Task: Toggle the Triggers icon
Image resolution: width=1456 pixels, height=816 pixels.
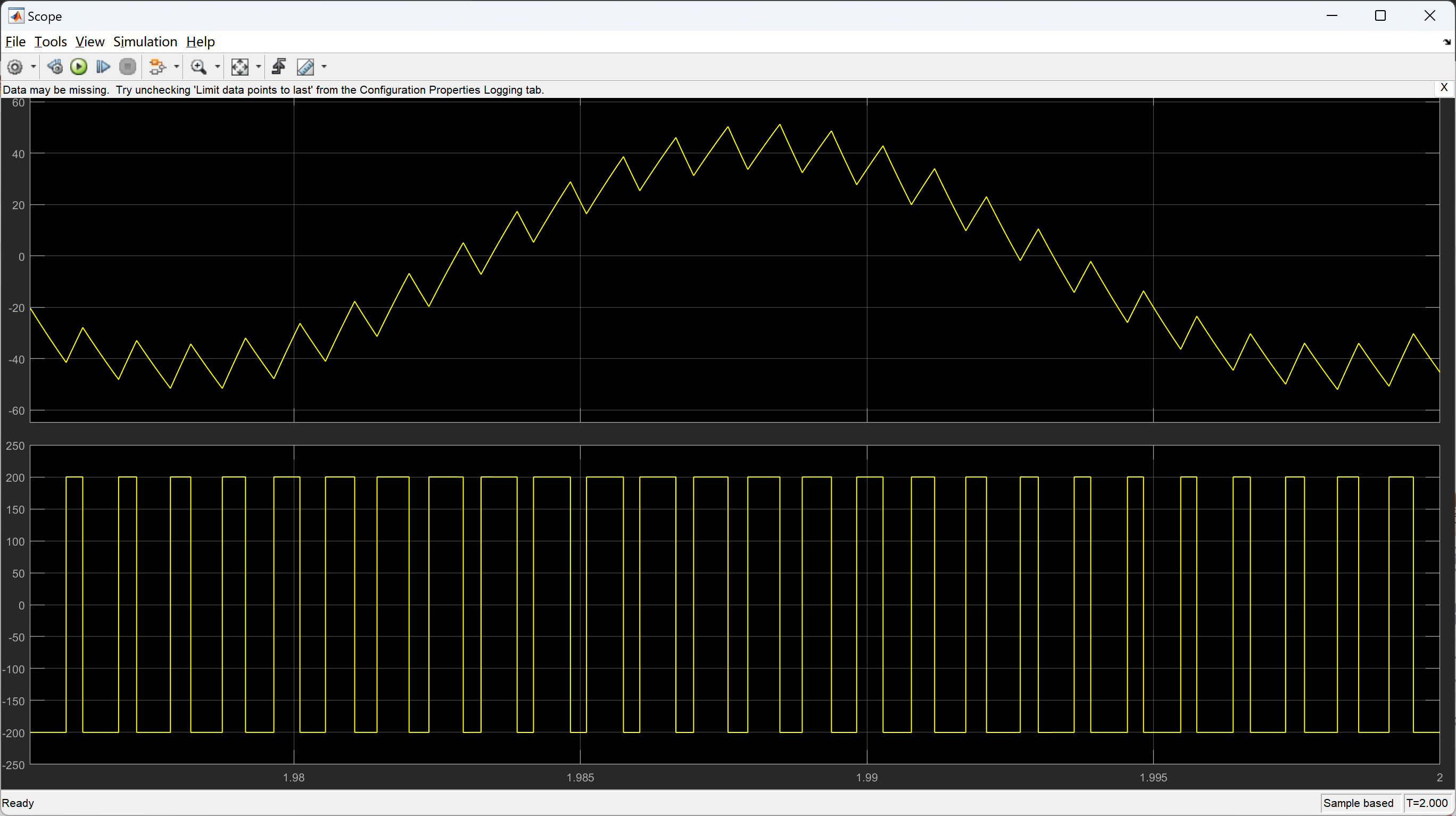Action: pyautogui.click(x=279, y=67)
